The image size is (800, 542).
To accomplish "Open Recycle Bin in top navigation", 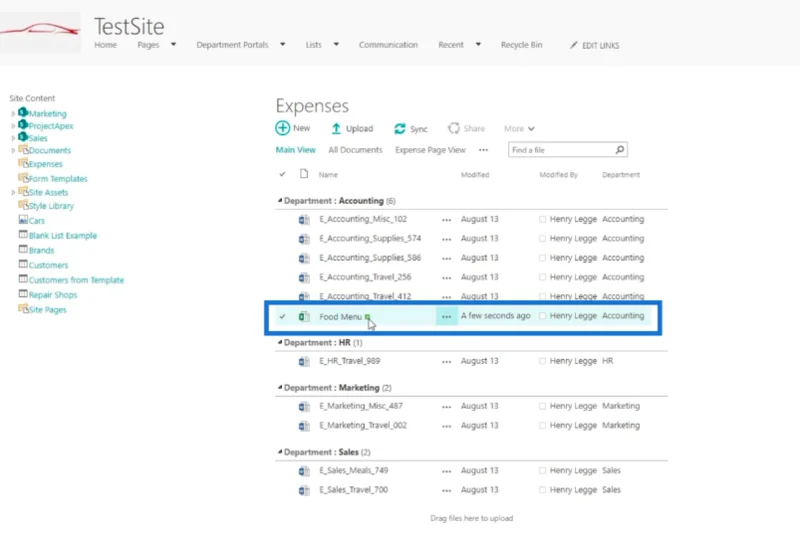I will 521,45.
